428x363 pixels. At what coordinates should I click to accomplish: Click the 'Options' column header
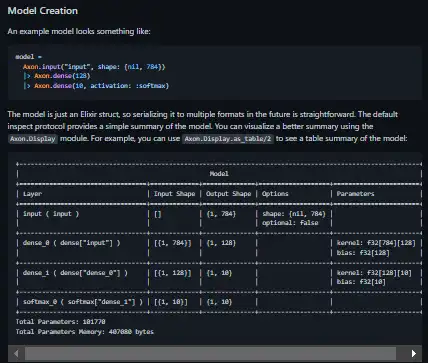pos(275,194)
